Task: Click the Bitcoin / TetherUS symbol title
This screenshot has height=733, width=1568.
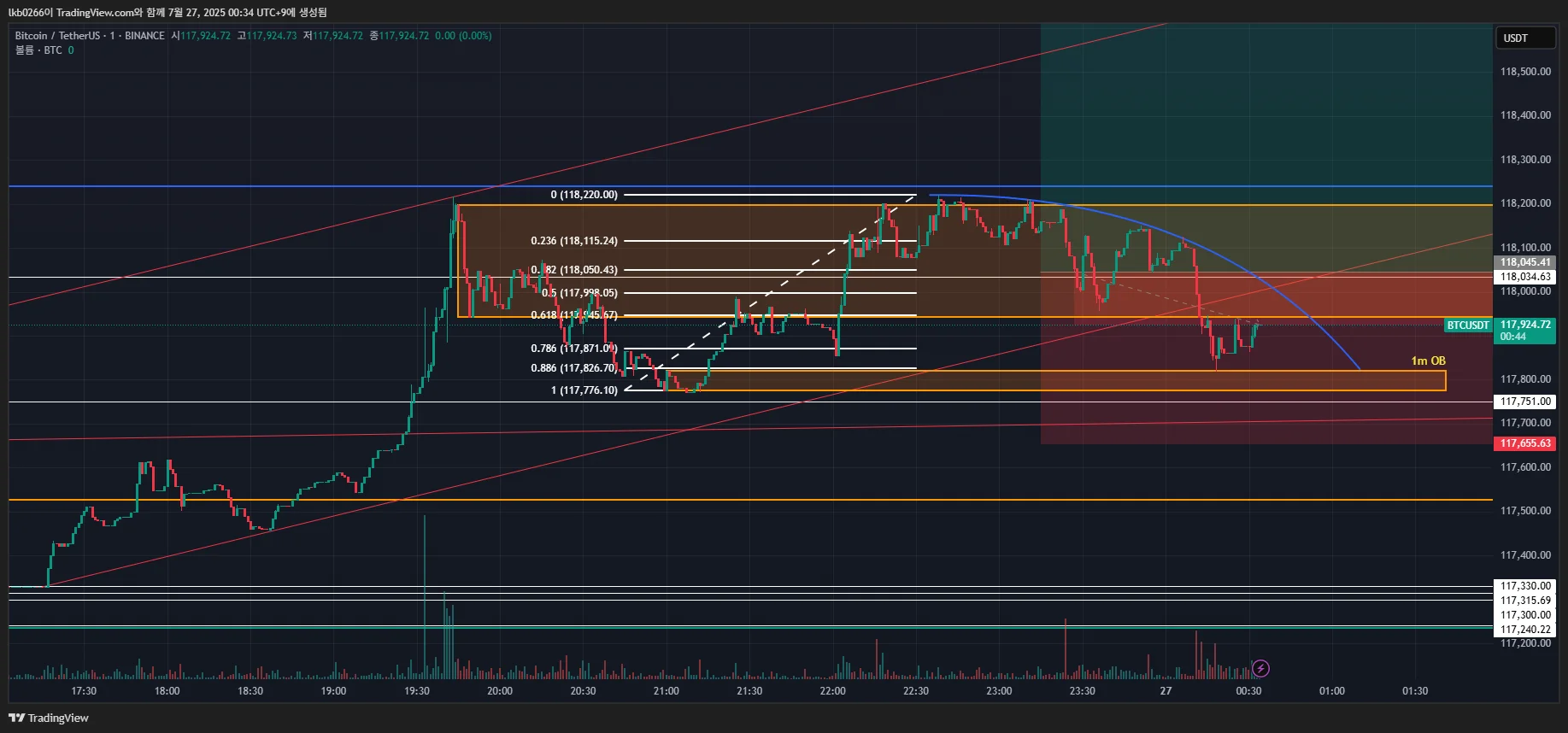Action: click(x=57, y=36)
